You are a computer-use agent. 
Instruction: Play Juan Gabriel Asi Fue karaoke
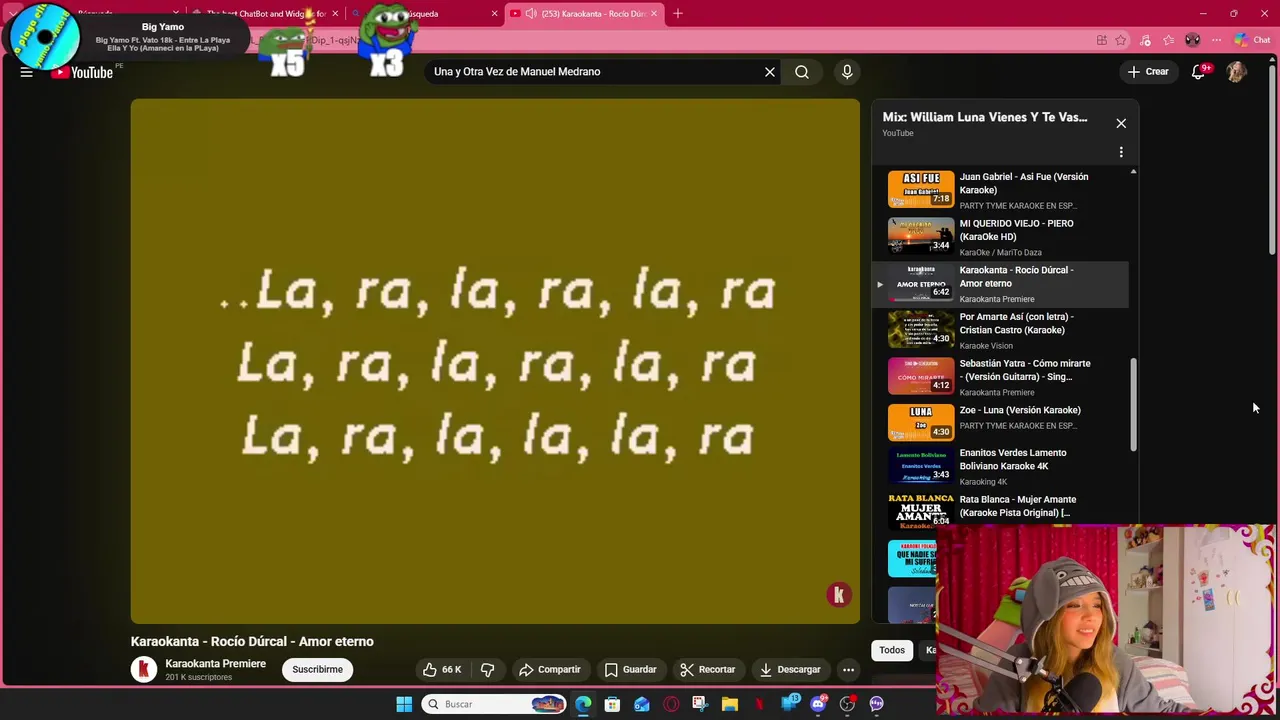coord(1008,190)
